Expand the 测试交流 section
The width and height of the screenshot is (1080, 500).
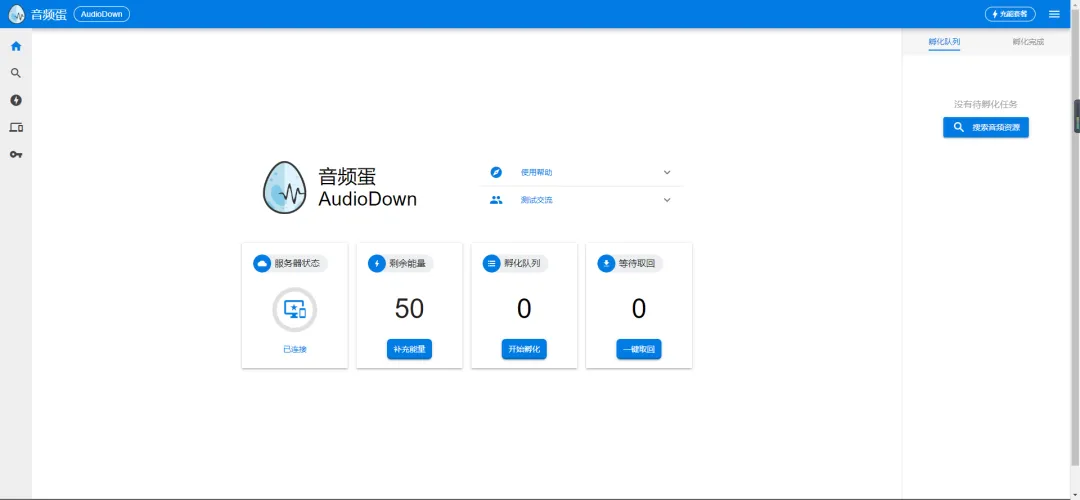(x=581, y=200)
